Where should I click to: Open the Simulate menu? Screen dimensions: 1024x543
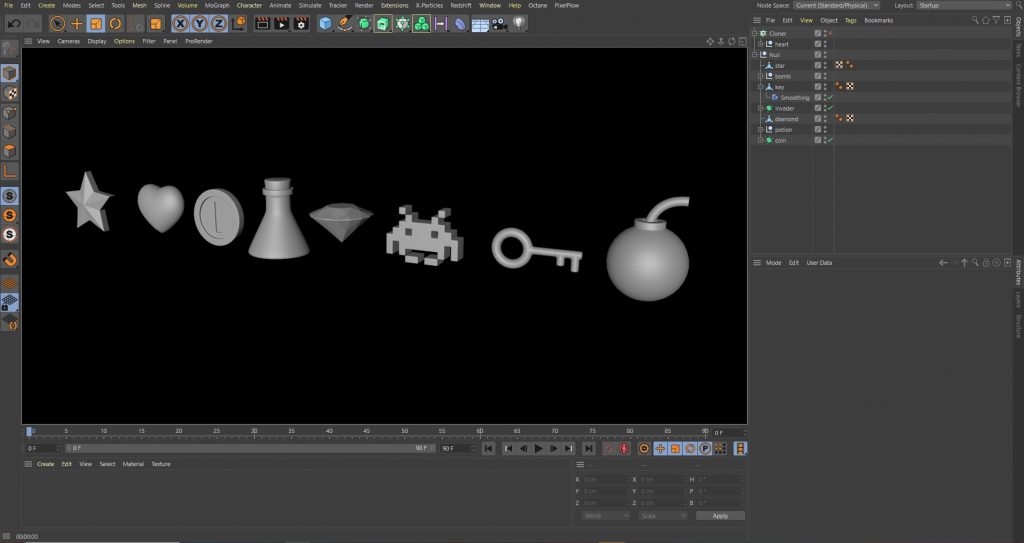pyautogui.click(x=310, y=5)
